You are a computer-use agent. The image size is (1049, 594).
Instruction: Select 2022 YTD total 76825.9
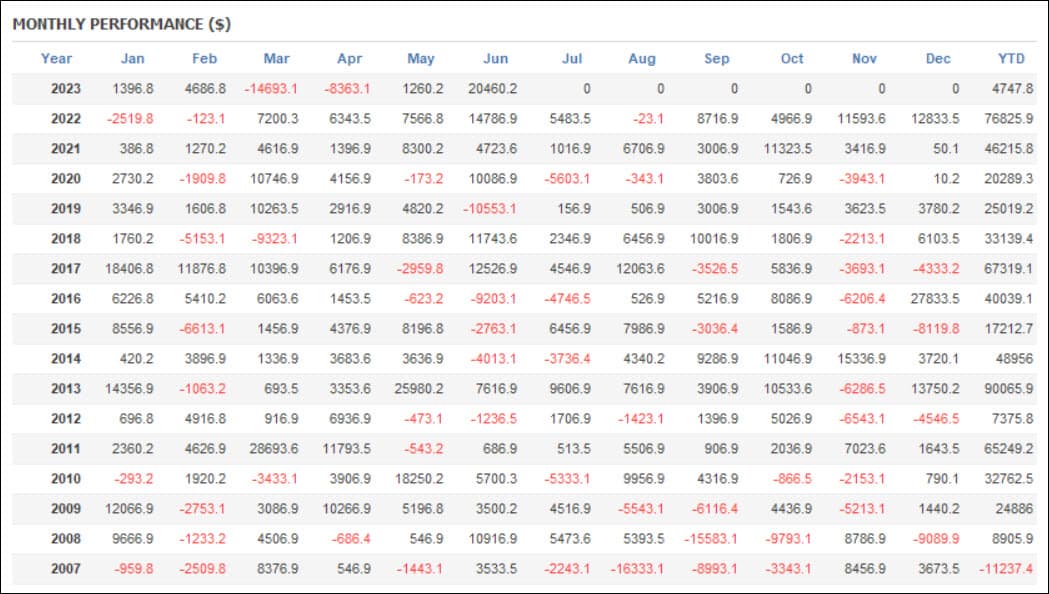(1009, 119)
